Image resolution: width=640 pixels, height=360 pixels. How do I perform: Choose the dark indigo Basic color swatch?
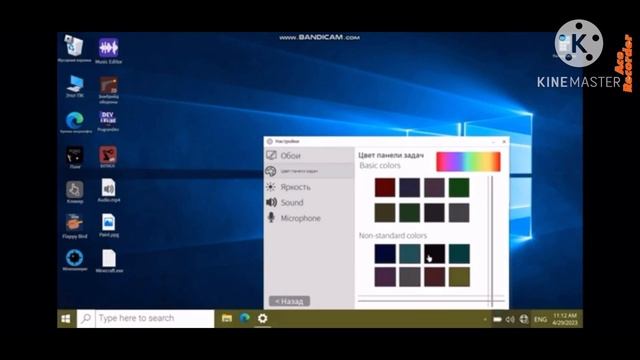[409, 187]
